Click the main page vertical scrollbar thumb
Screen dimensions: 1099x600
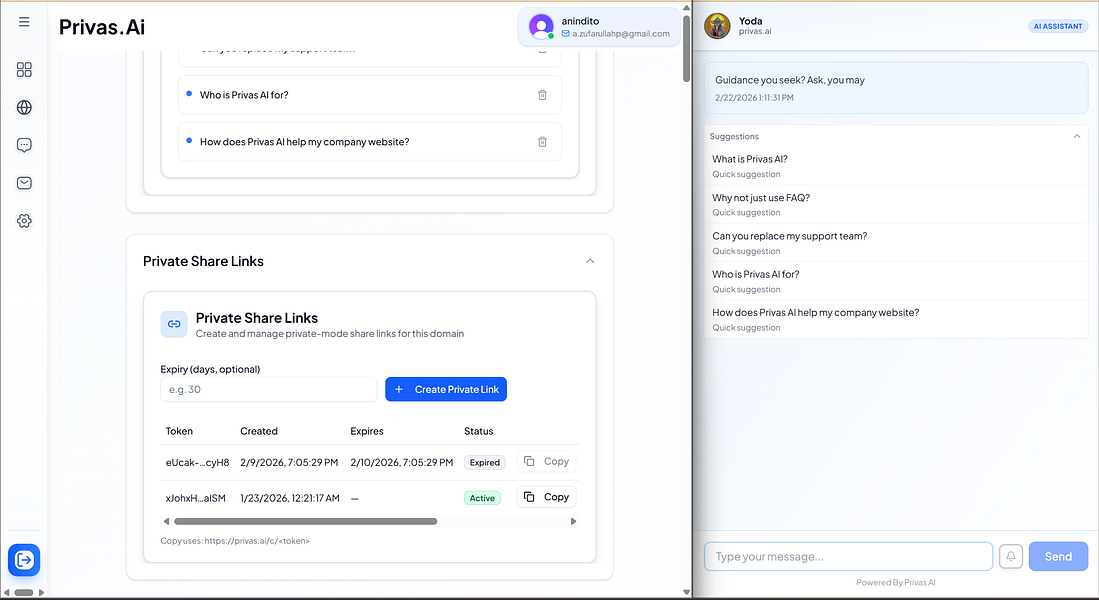686,48
